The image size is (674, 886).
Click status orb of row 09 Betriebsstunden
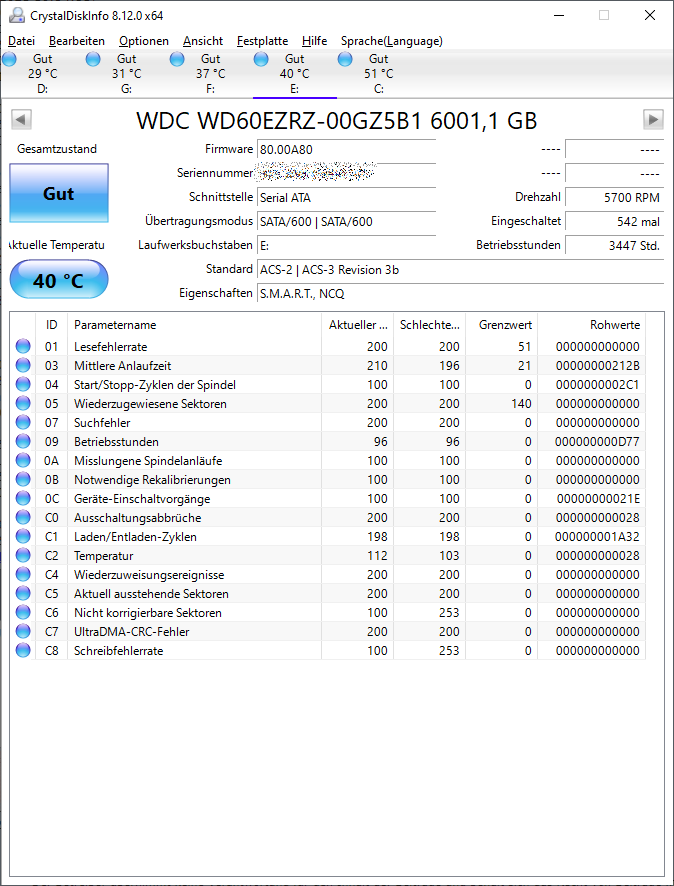[23, 442]
